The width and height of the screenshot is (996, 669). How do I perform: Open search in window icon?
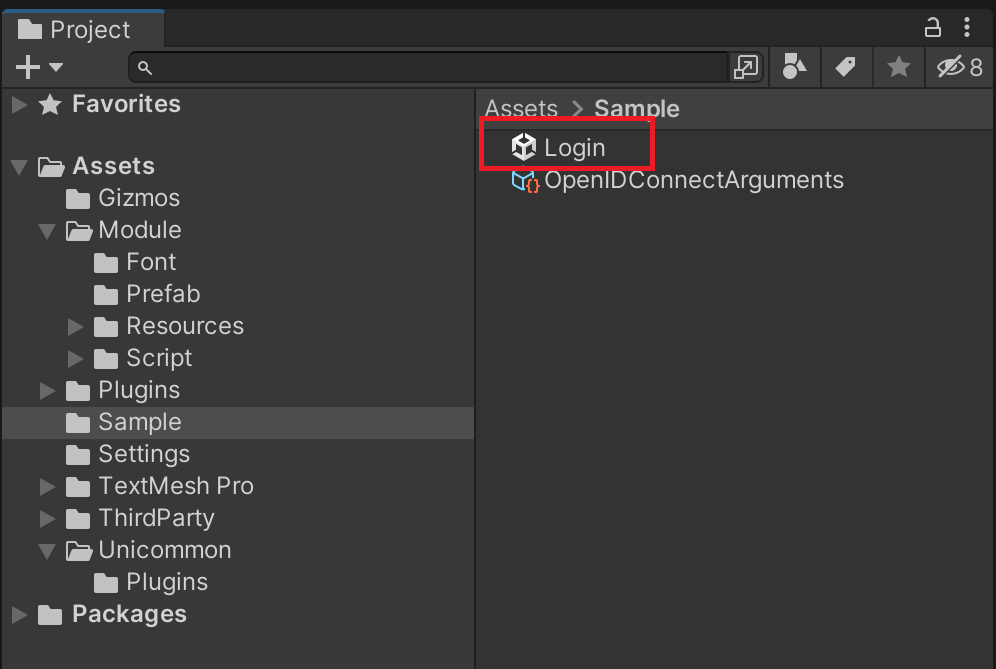pos(746,67)
